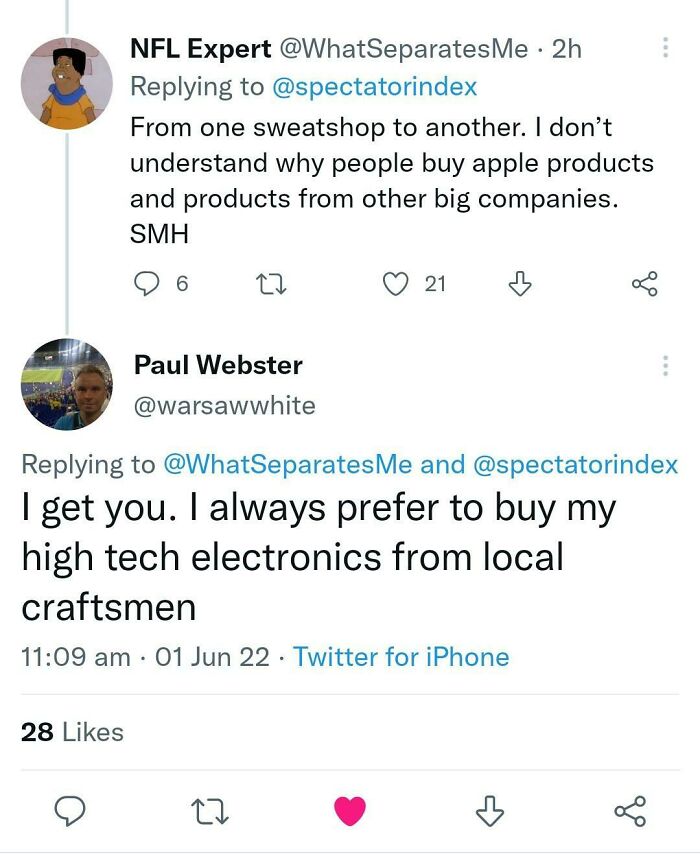Reply to Paul Webster's tweet

pos(66,811)
